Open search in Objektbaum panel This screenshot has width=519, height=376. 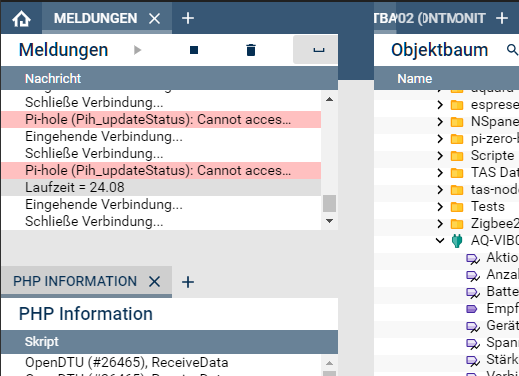pyautogui.click(x=512, y=50)
